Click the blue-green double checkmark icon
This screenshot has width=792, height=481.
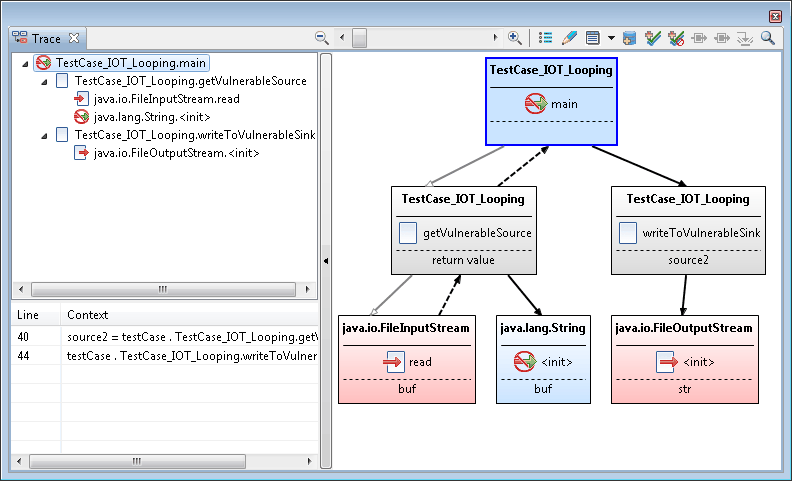[653, 38]
